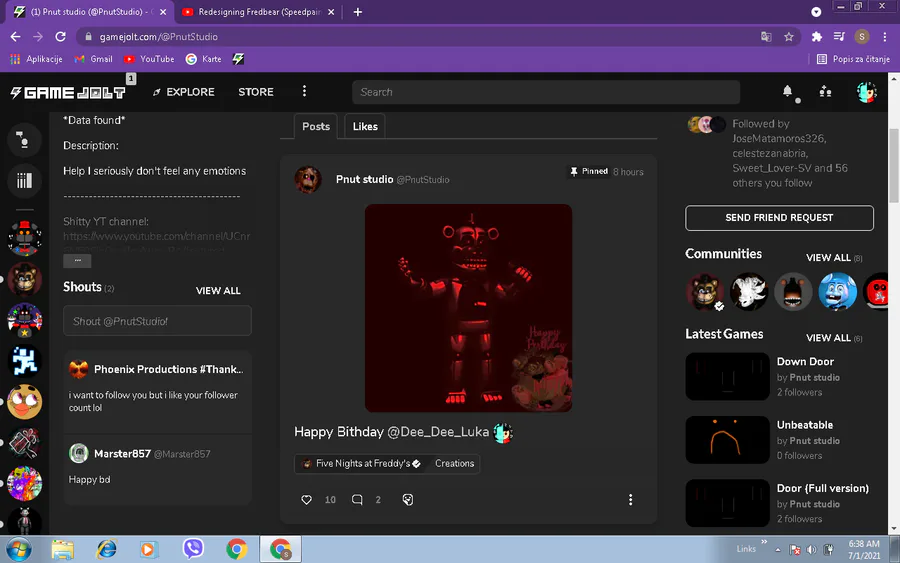This screenshot has width=900, height=563.
Task: Open Viber from the taskbar
Action: point(193,549)
